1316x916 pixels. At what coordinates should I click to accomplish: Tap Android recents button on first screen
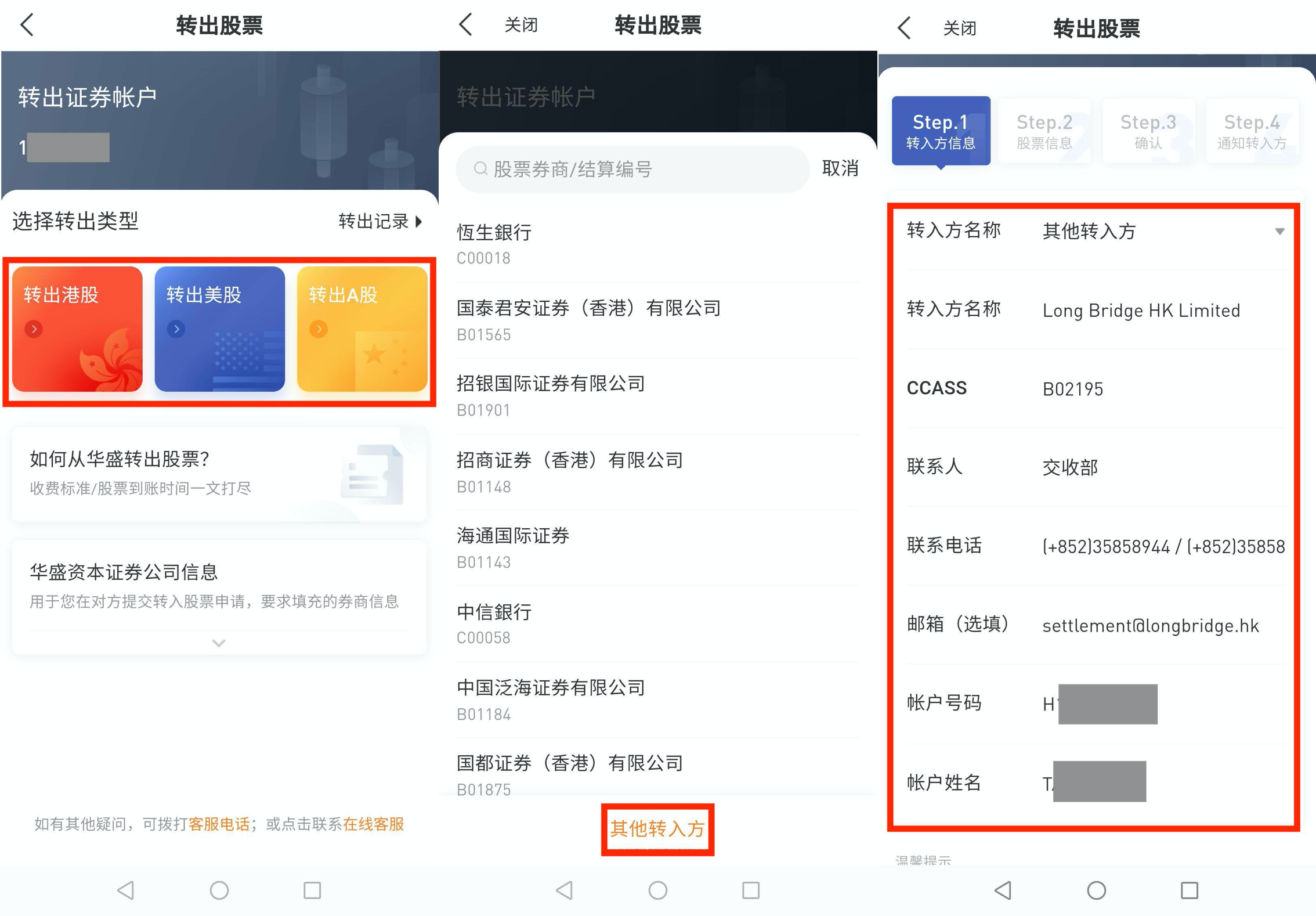[x=312, y=889]
